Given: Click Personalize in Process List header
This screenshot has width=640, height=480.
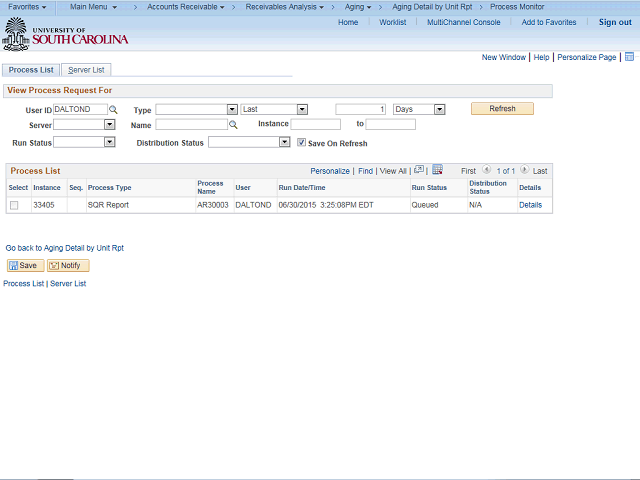Looking at the screenshot, I should coord(330,171).
